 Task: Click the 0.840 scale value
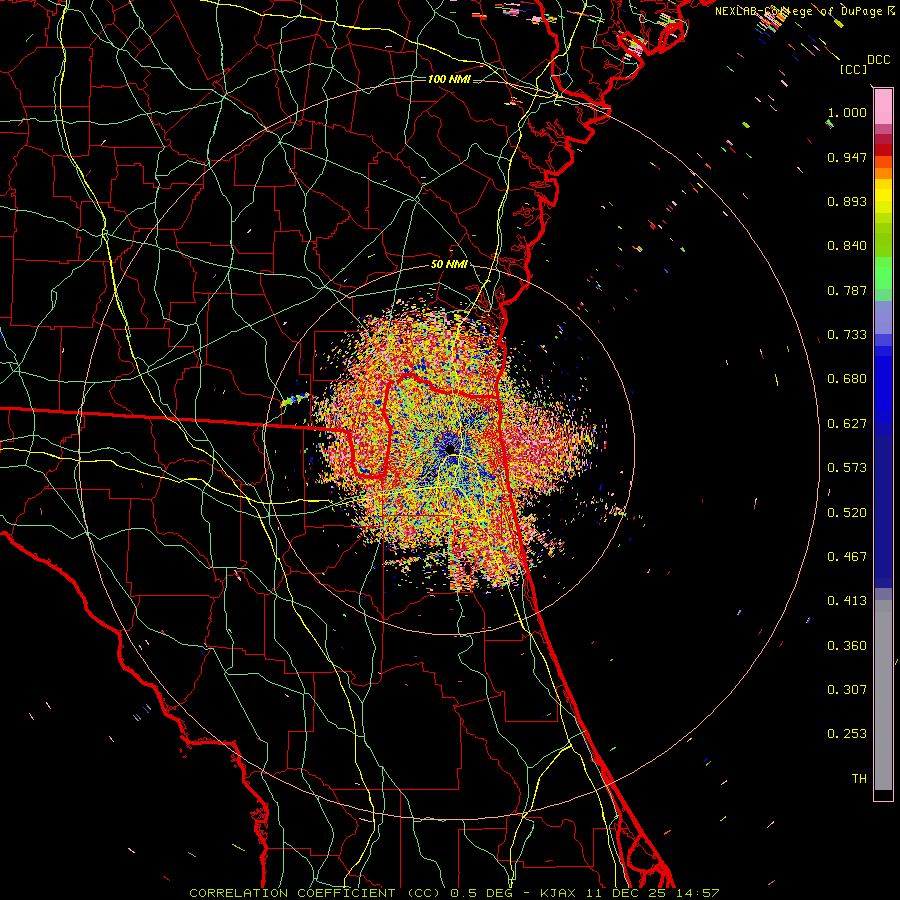click(x=847, y=246)
